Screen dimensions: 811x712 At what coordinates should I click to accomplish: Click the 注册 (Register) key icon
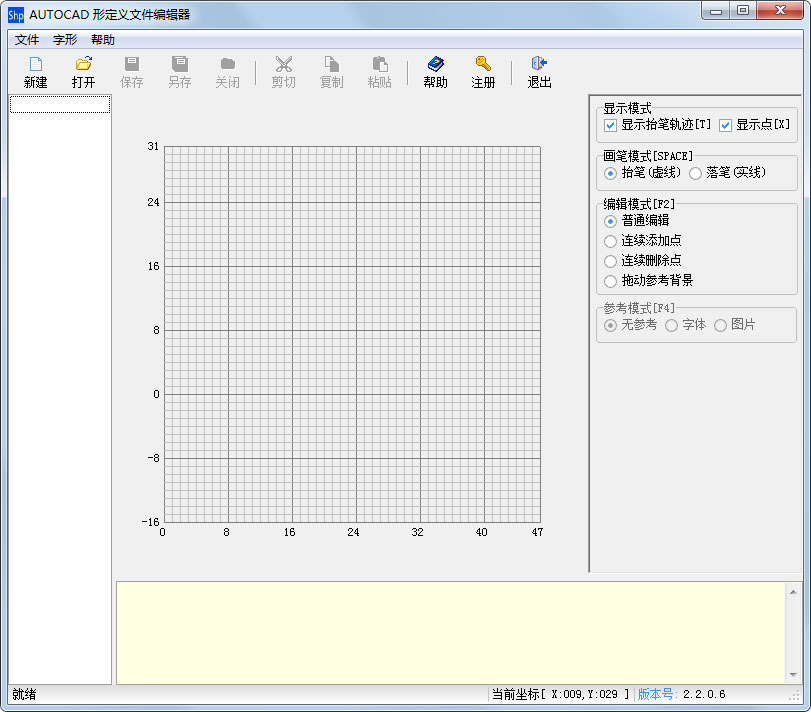tap(483, 72)
